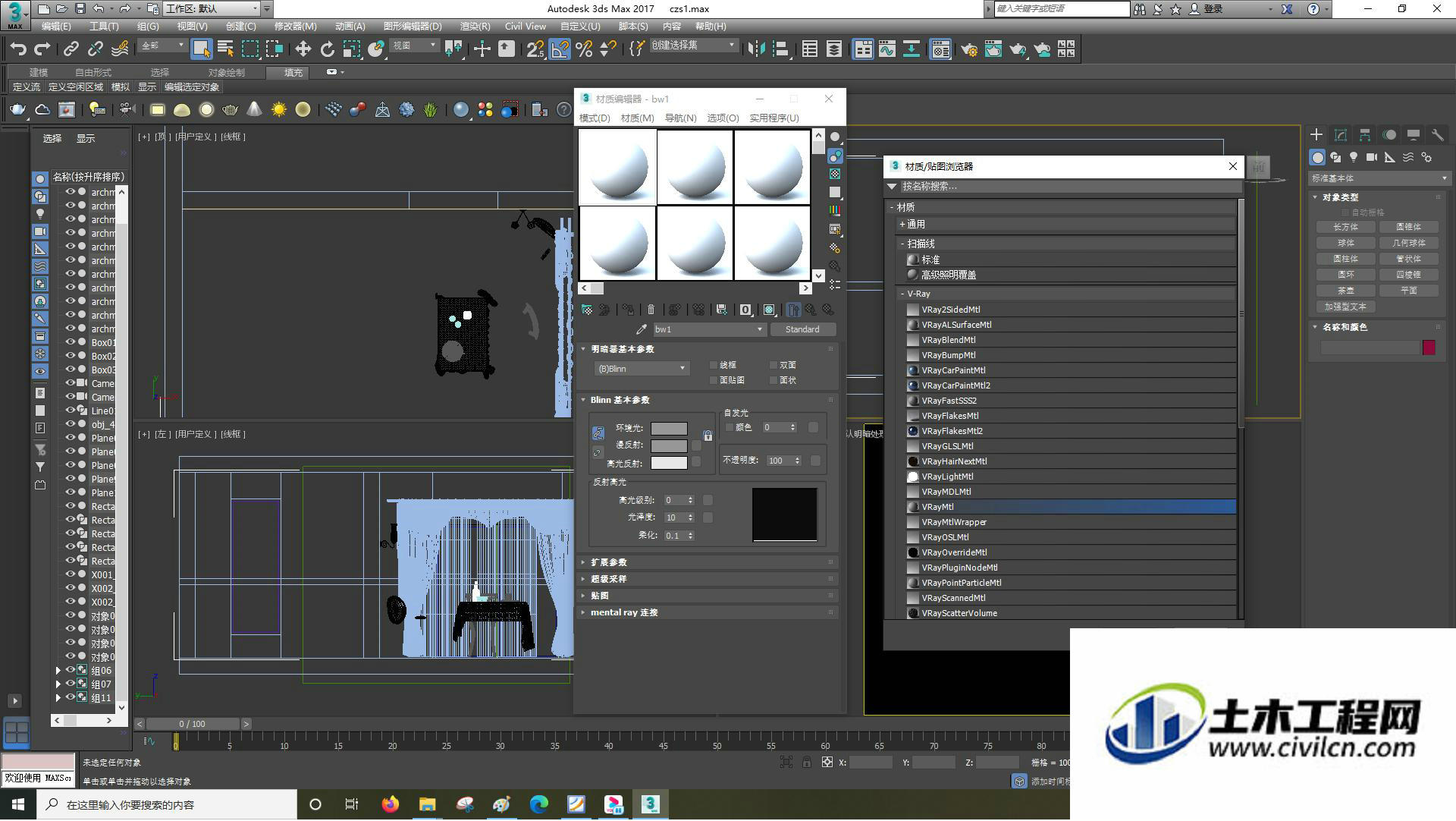The image size is (1456, 821).
Task: Open the 标准基本体 primitives dropdown
Action: (x=1379, y=178)
